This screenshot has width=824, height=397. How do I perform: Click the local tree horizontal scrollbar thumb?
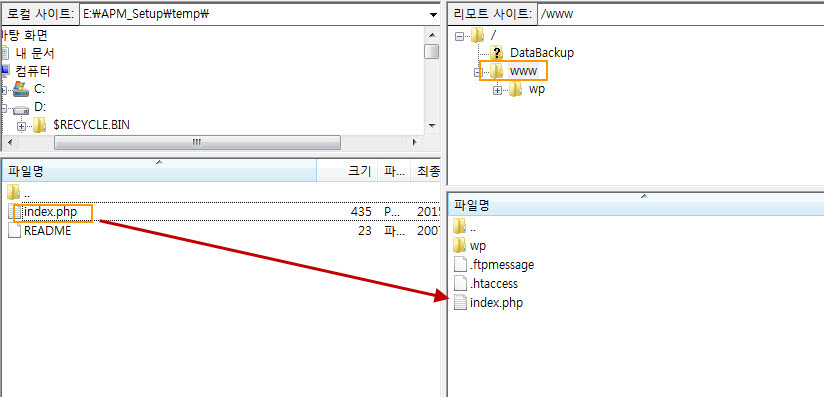click(197, 142)
